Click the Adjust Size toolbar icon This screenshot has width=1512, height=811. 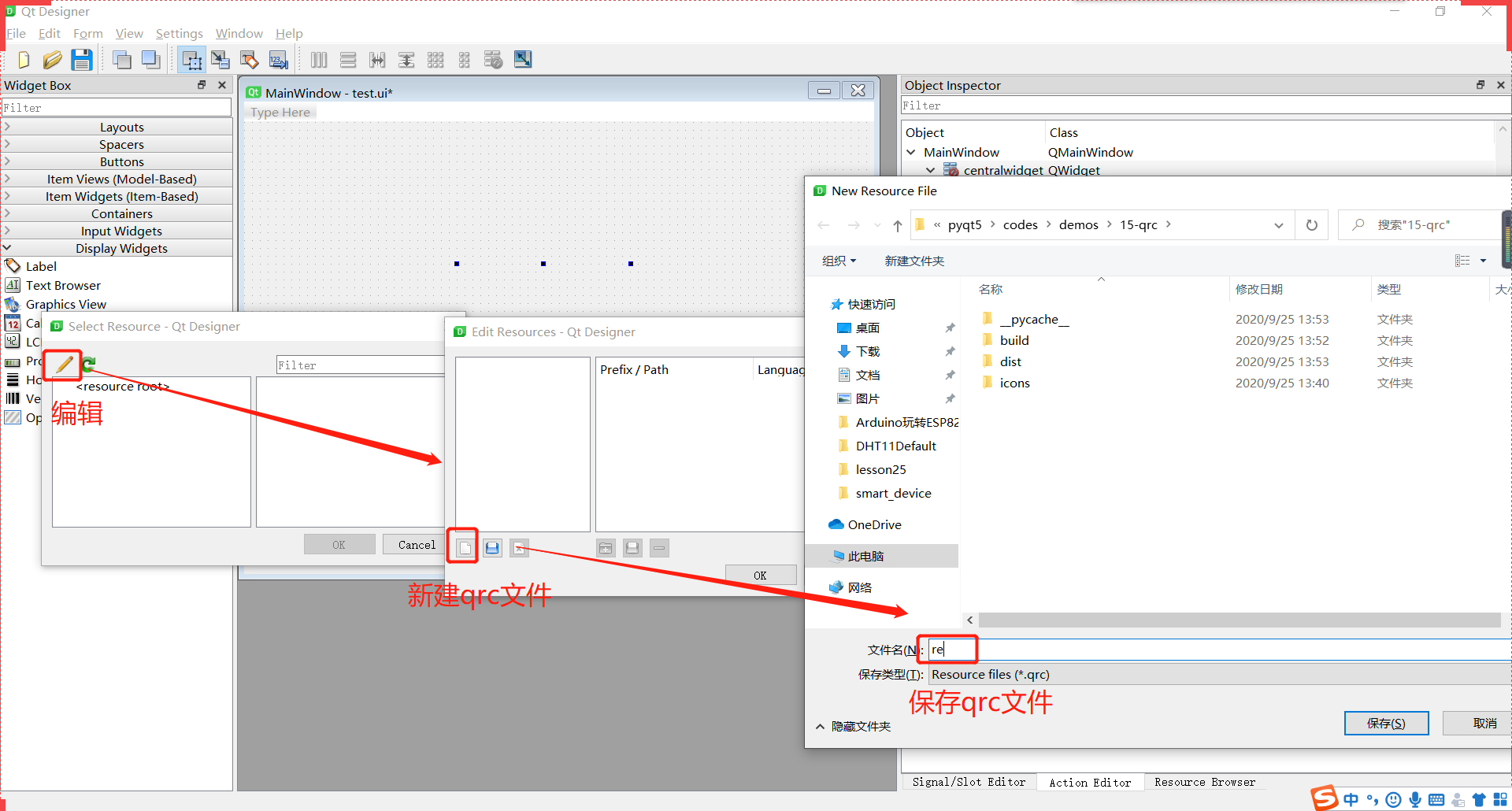[x=522, y=59]
